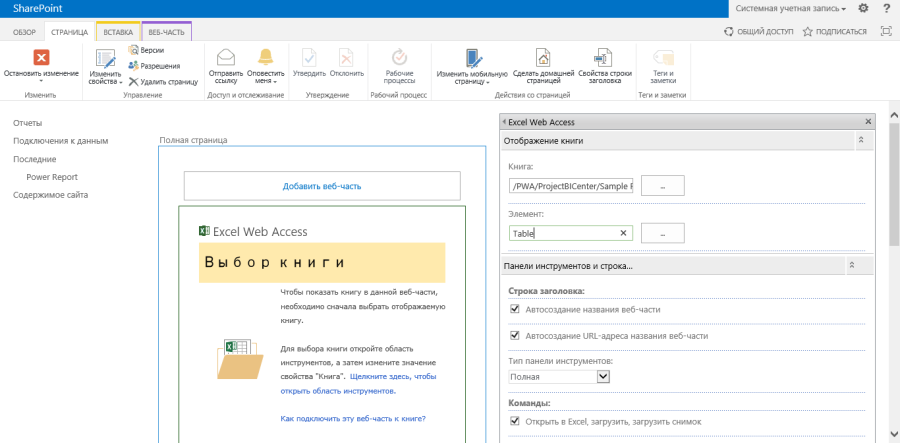Image resolution: width=900 pixels, height=443 pixels.
Task: Open the settings gear icon
Action: coord(863,8)
